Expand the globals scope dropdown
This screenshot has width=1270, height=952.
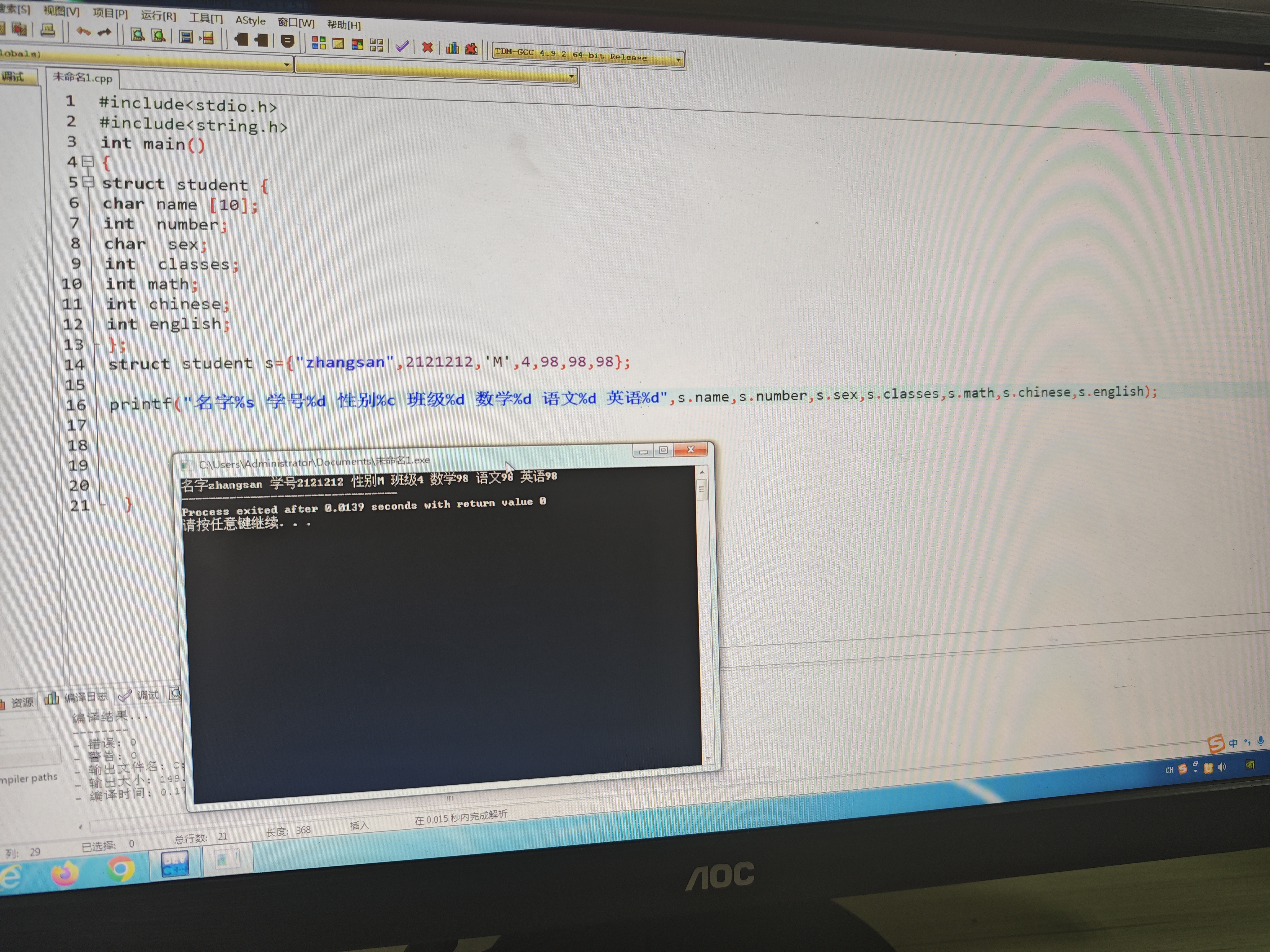tap(286, 65)
